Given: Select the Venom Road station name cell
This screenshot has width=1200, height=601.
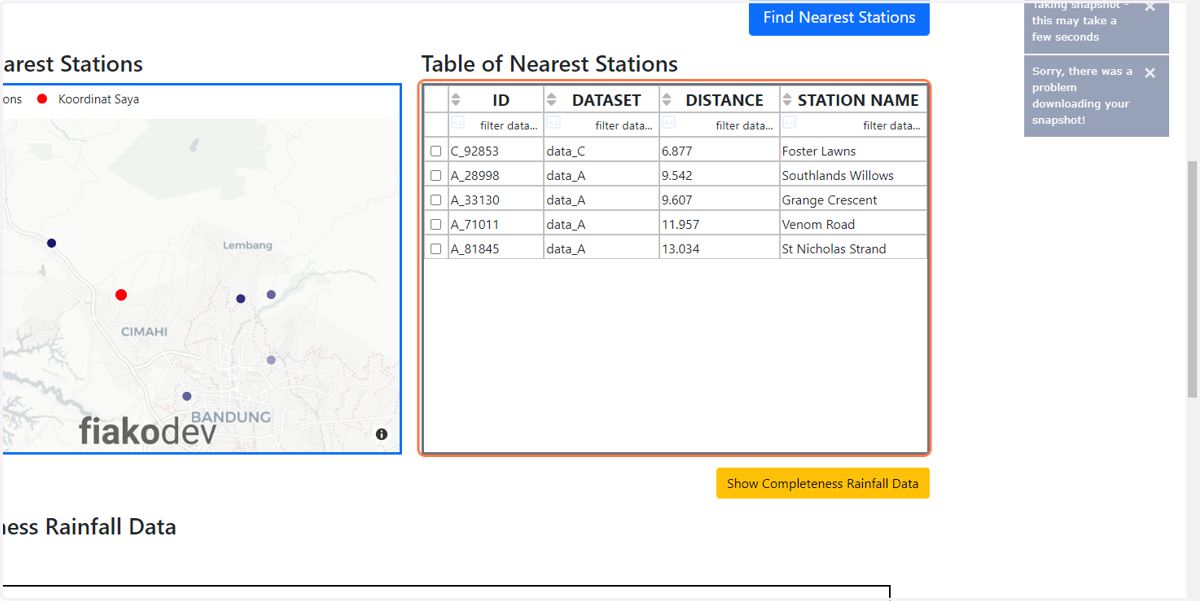Looking at the screenshot, I should 853,224.
